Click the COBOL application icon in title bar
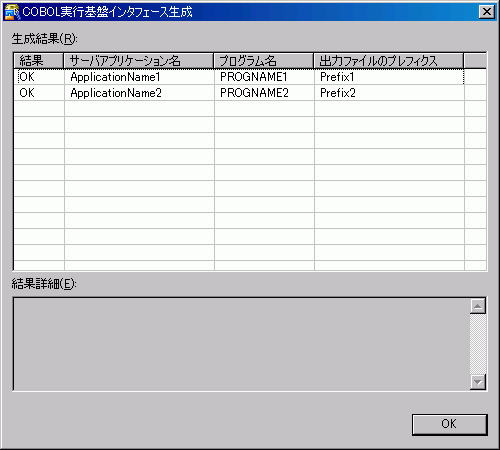This screenshot has width=500, height=450. click(12, 12)
